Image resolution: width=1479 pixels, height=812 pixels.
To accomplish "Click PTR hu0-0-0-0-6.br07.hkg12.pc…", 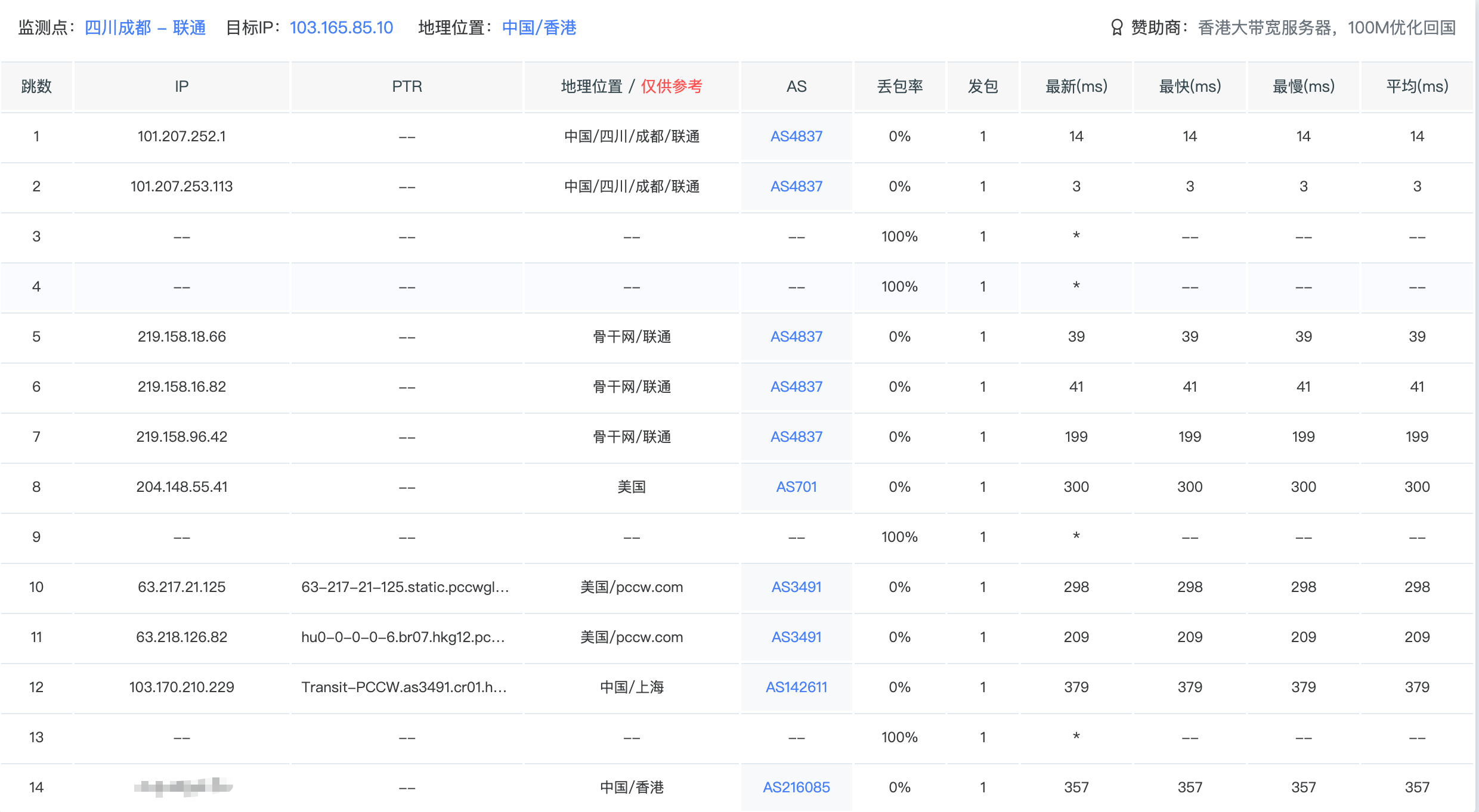I will click(404, 637).
